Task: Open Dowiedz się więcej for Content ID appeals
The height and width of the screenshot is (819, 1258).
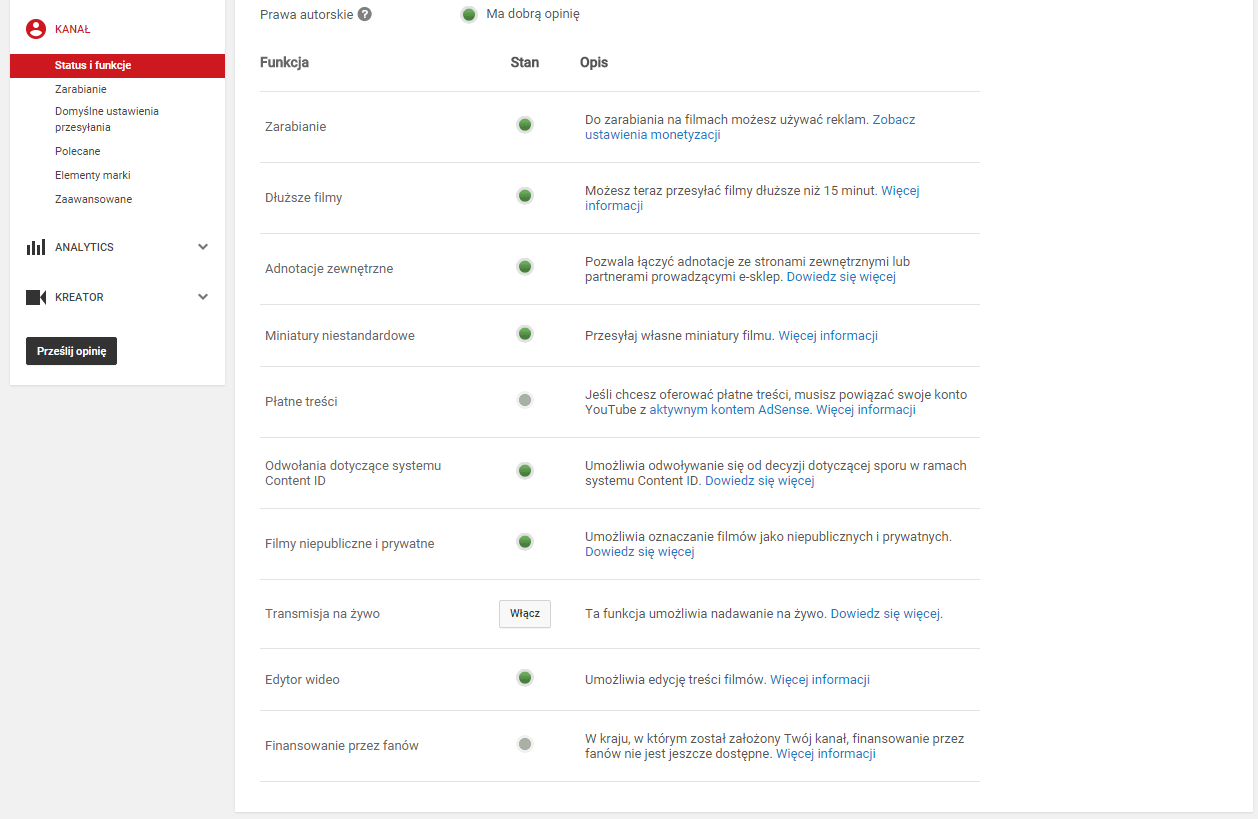Action: point(760,481)
